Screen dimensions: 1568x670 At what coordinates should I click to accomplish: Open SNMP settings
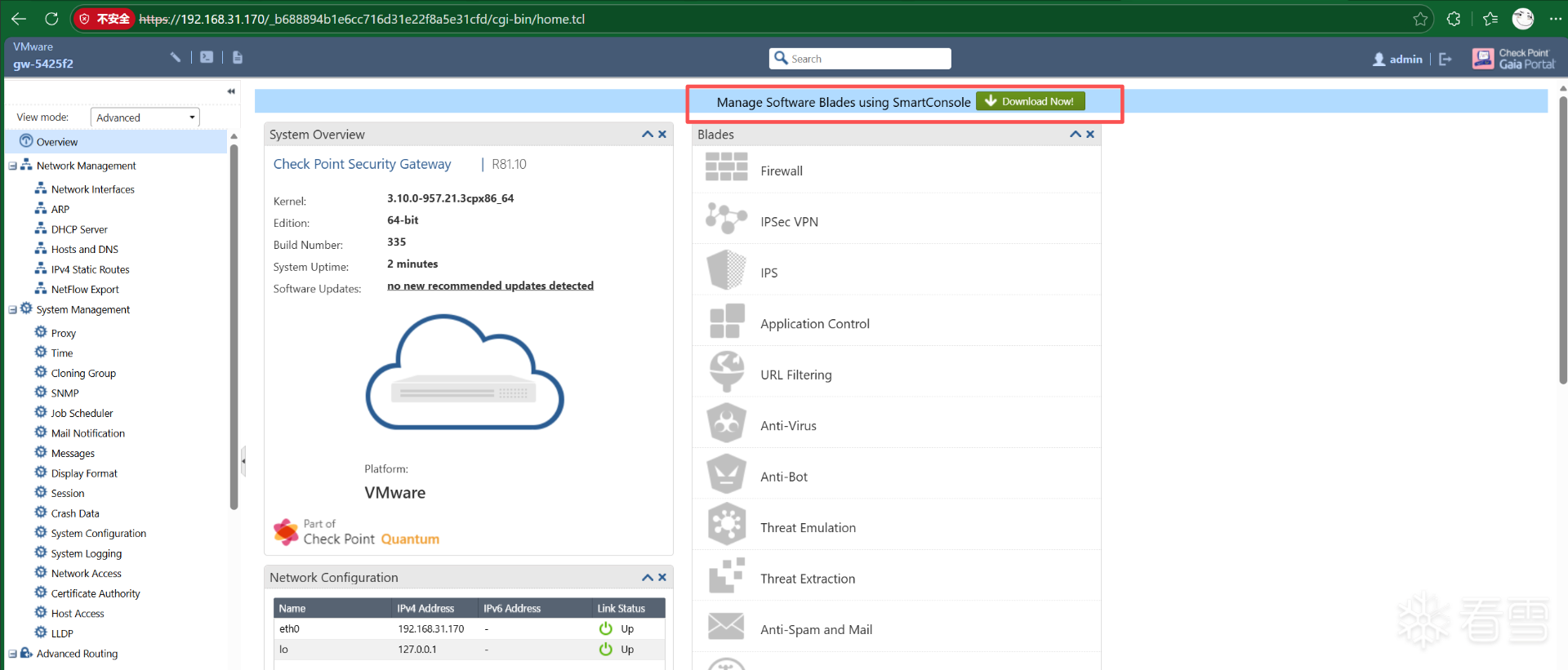tap(65, 393)
